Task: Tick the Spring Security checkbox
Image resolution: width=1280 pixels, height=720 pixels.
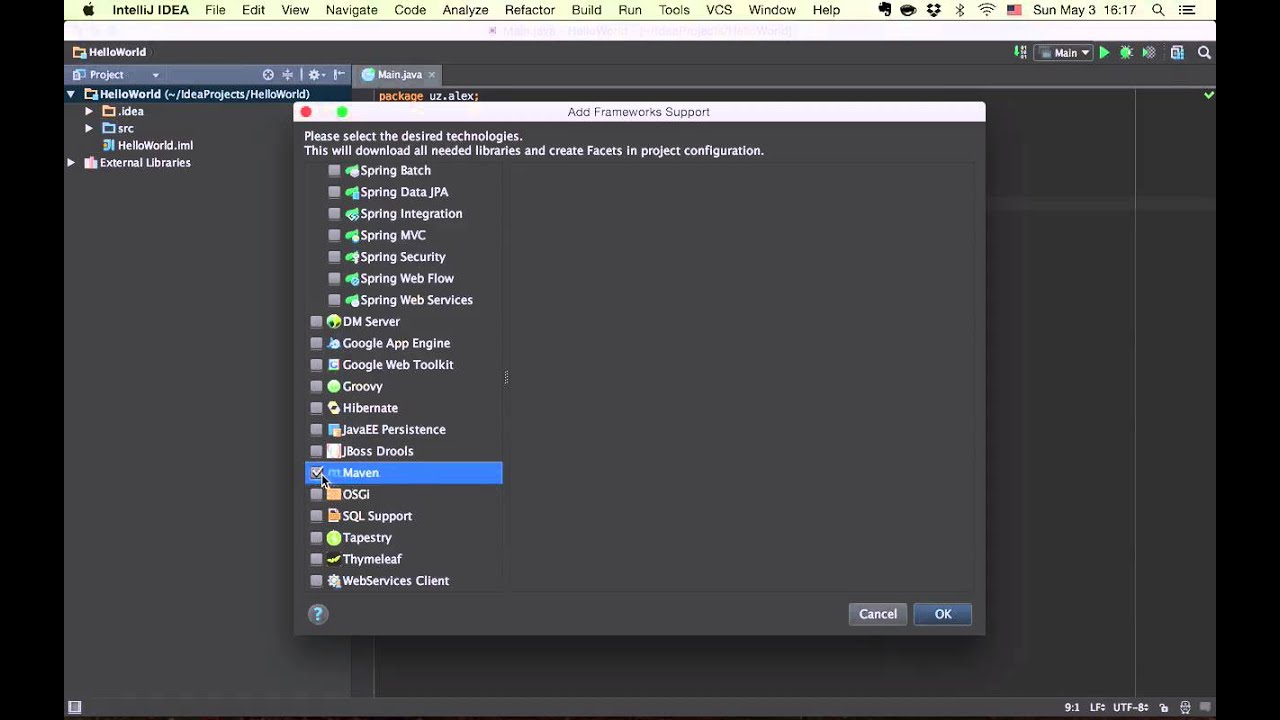Action: (x=334, y=257)
